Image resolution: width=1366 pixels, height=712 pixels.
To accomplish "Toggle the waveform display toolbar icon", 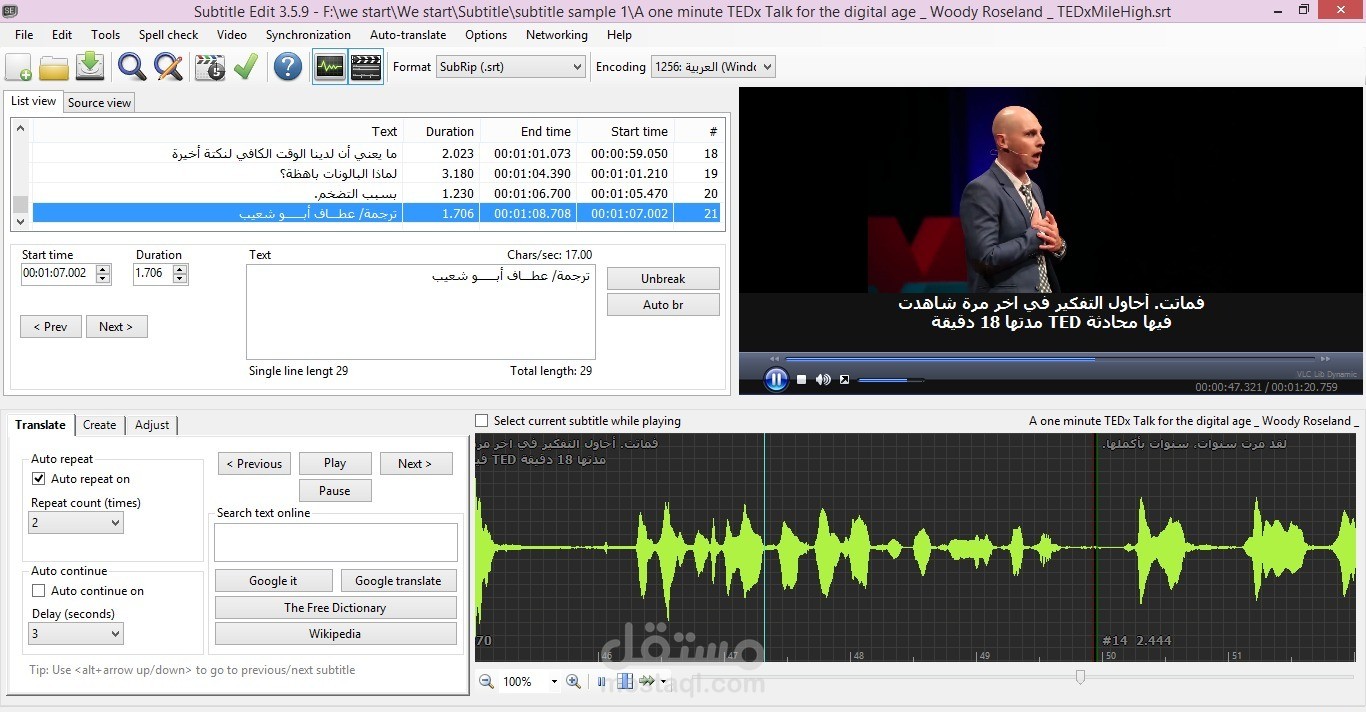I will [x=329, y=67].
